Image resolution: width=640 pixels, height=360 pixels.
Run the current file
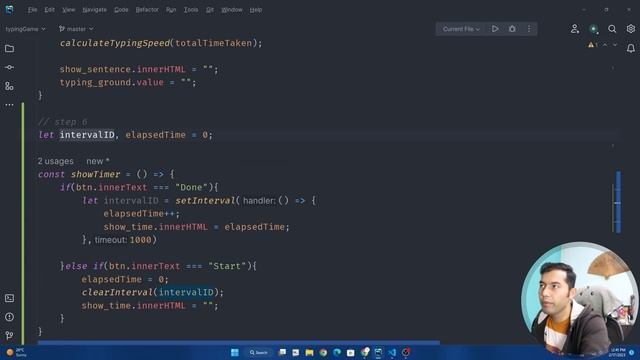click(495, 29)
